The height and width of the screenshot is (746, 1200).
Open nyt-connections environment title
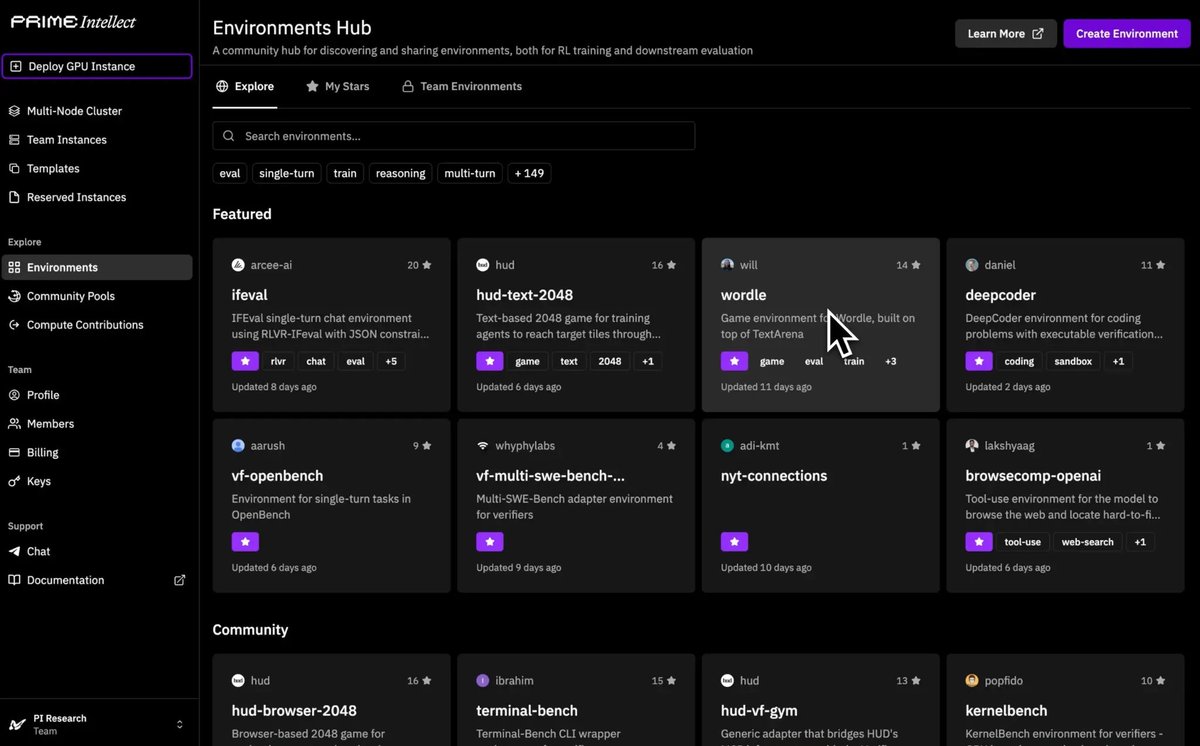(774, 476)
